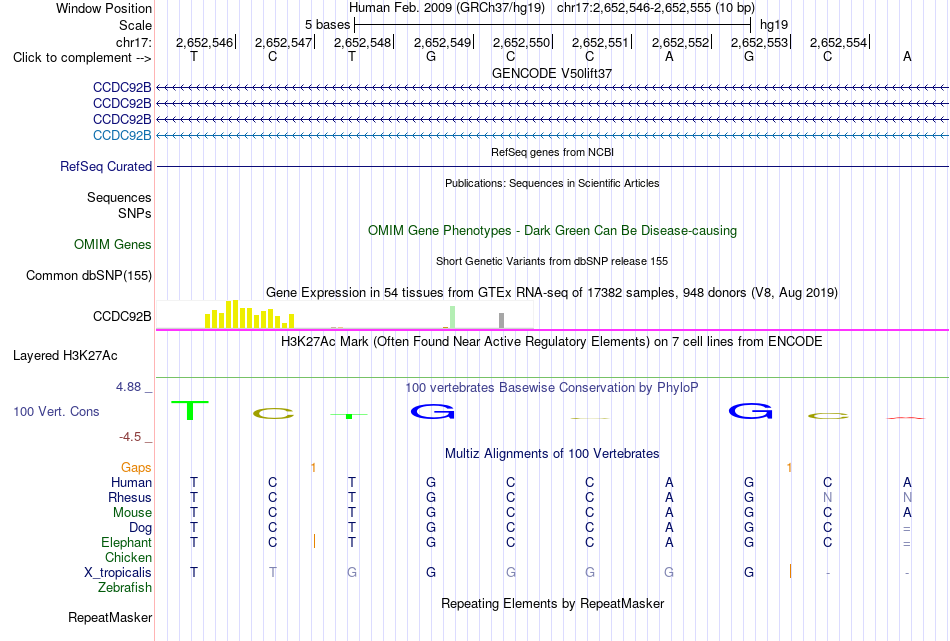This screenshot has width=950, height=641.
Task: Click the '5 bases' scale bar label
Action: tap(327, 25)
